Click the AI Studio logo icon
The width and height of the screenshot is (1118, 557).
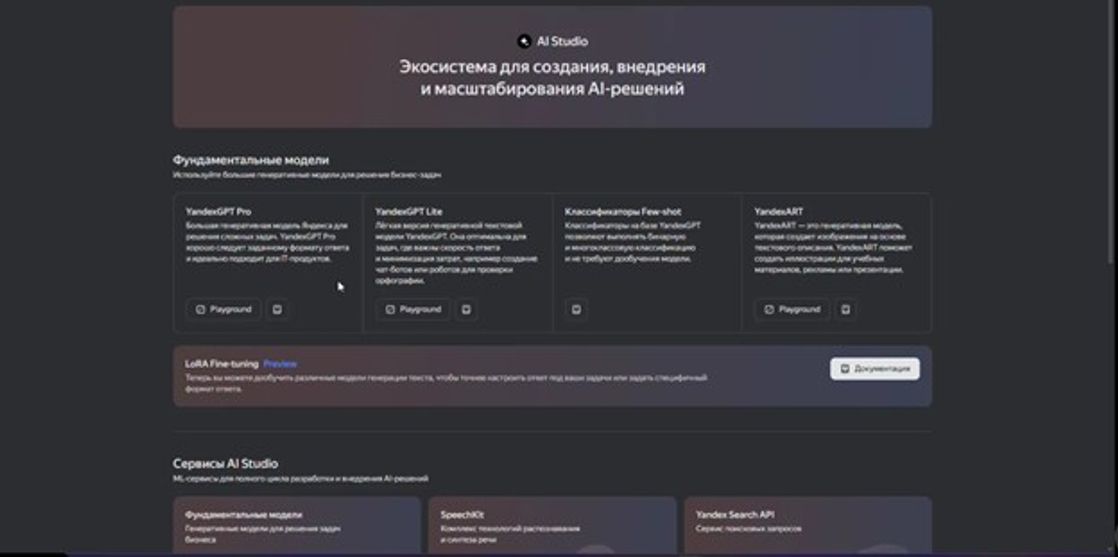[x=525, y=41]
